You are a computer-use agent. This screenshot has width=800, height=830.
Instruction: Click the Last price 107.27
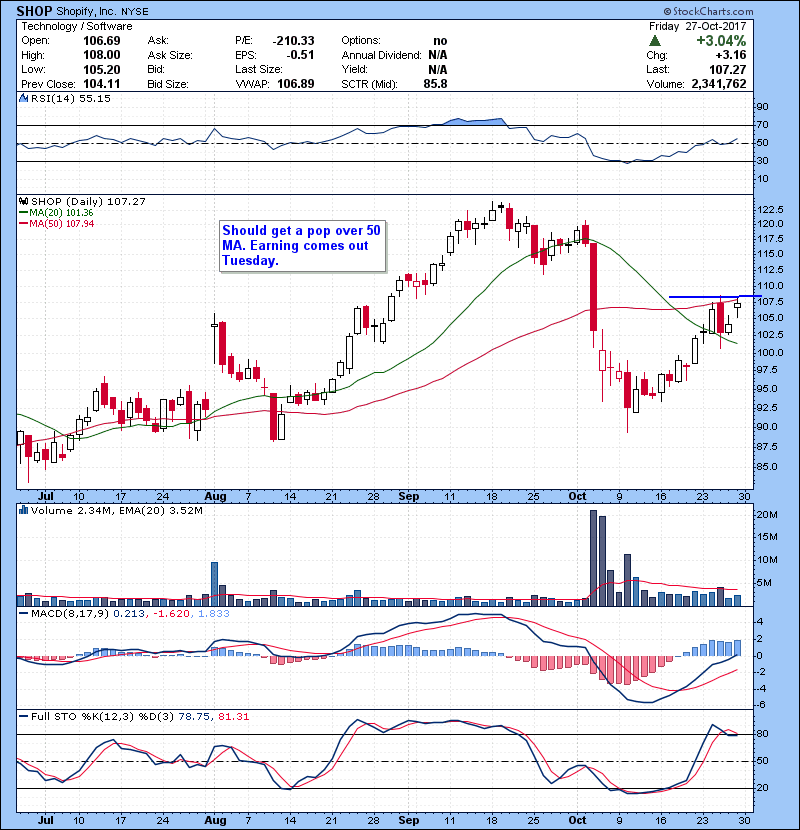pos(728,69)
